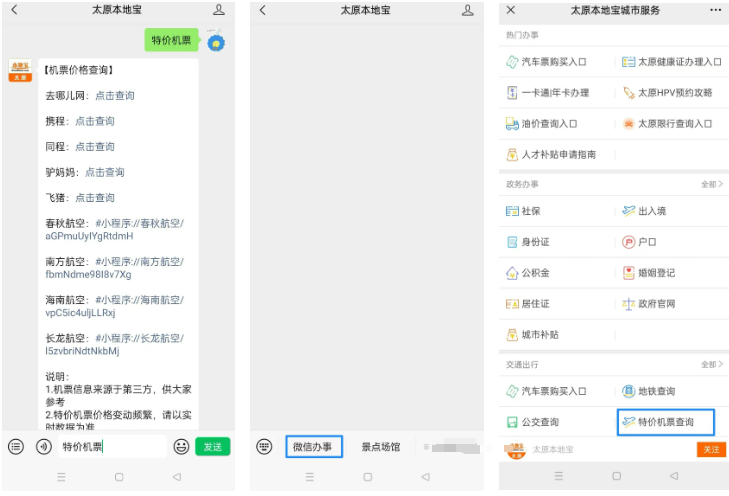The width and height of the screenshot is (729, 496).
Task: Open 居住证 service
Action: click(x=528, y=304)
